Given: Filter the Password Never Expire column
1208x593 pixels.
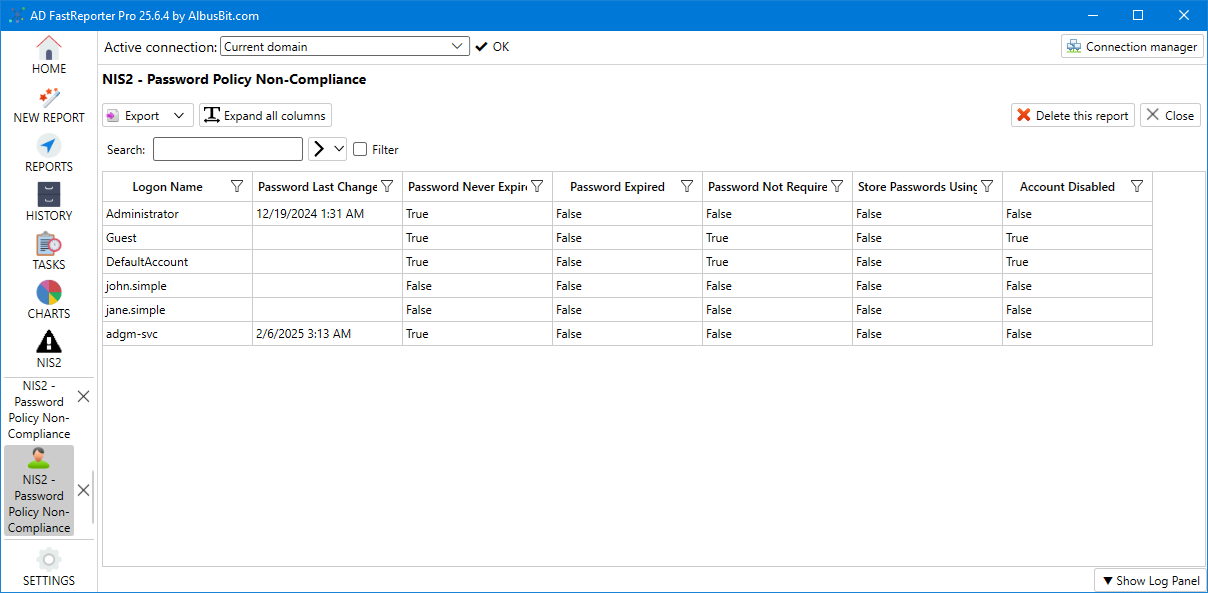Looking at the screenshot, I should click(x=537, y=186).
